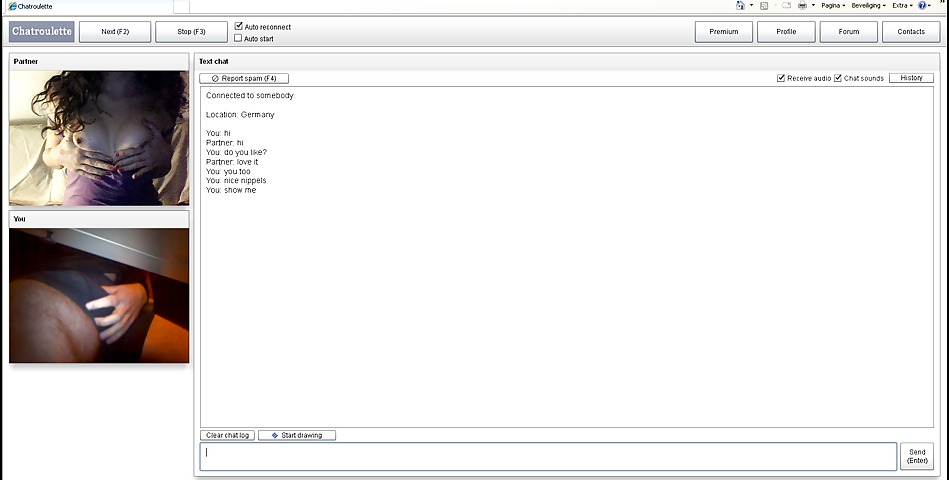Click the Stop (F3) button
This screenshot has height=480, width=949.
click(191, 31)
